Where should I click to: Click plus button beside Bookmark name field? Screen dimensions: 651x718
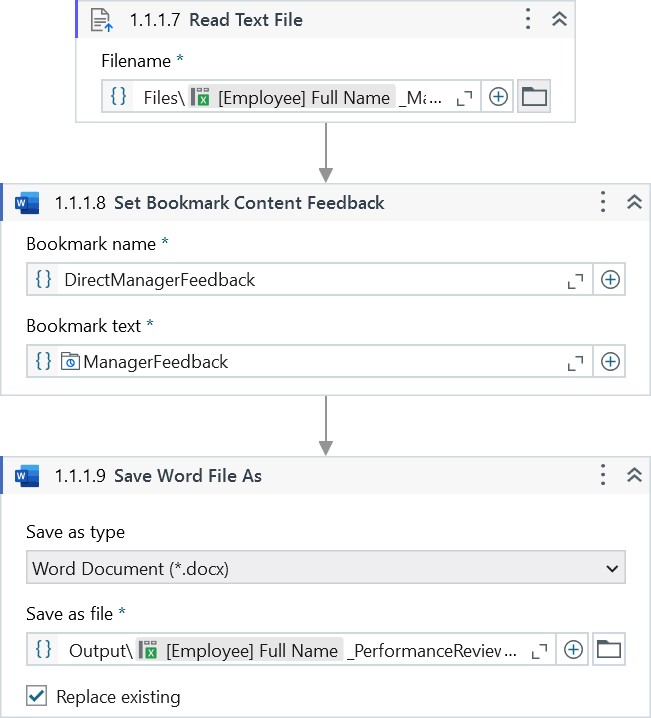610,280
